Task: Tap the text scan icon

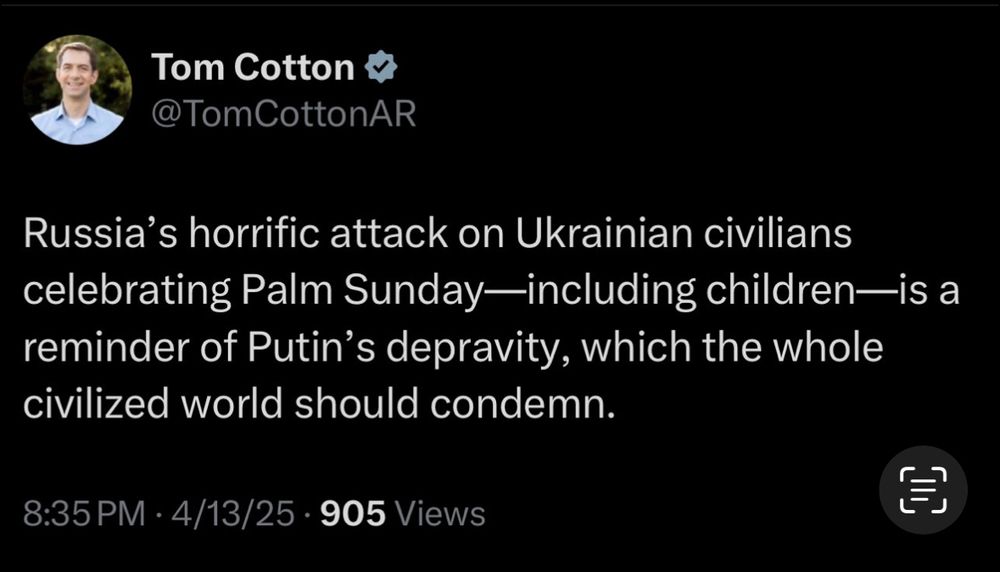Action: coord(923,490)
